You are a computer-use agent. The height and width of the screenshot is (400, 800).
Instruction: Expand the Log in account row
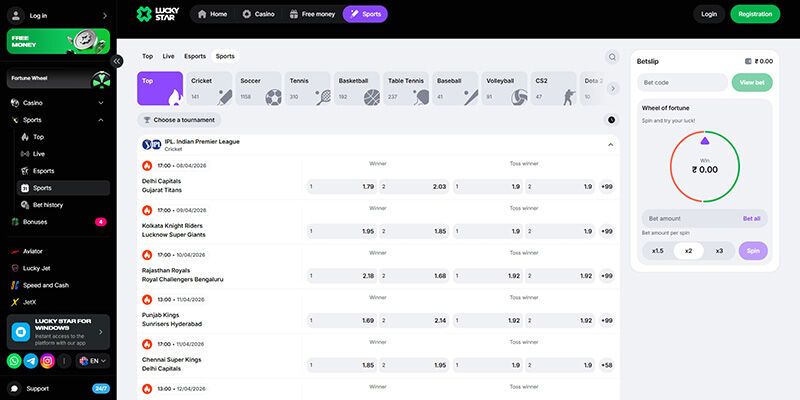pos(58,16)
